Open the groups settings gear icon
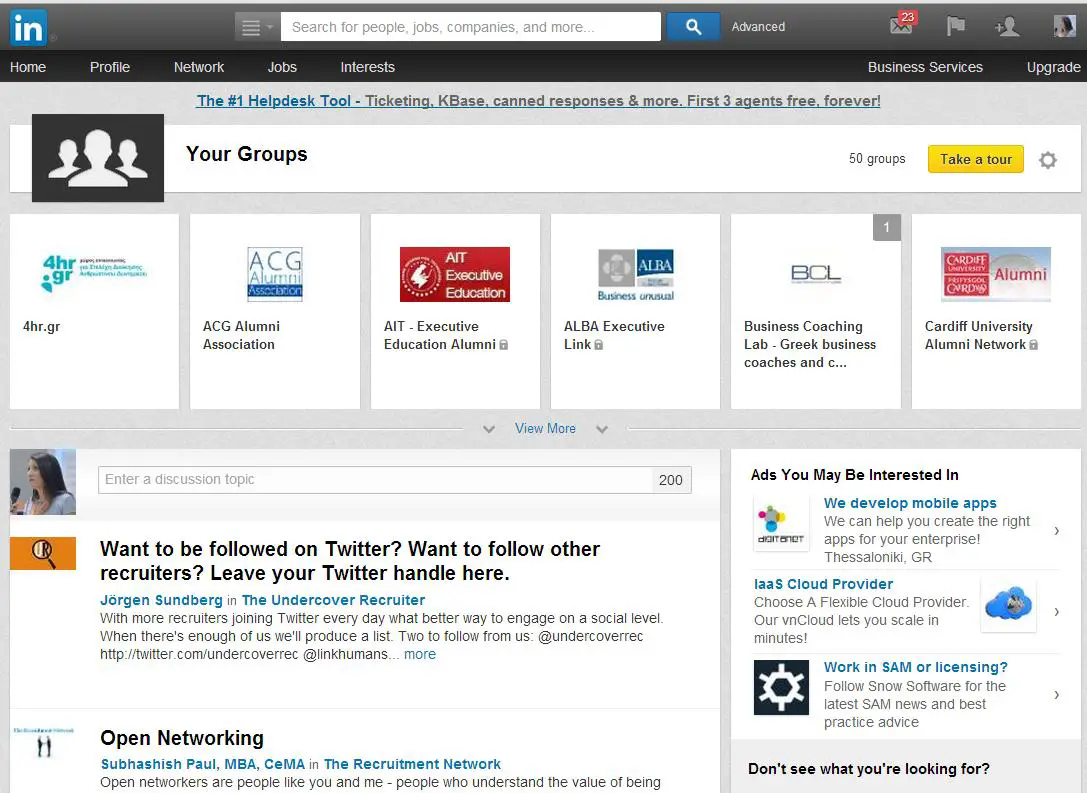This screenshot has height=793, width=1087. click(x=1047, y=160)
